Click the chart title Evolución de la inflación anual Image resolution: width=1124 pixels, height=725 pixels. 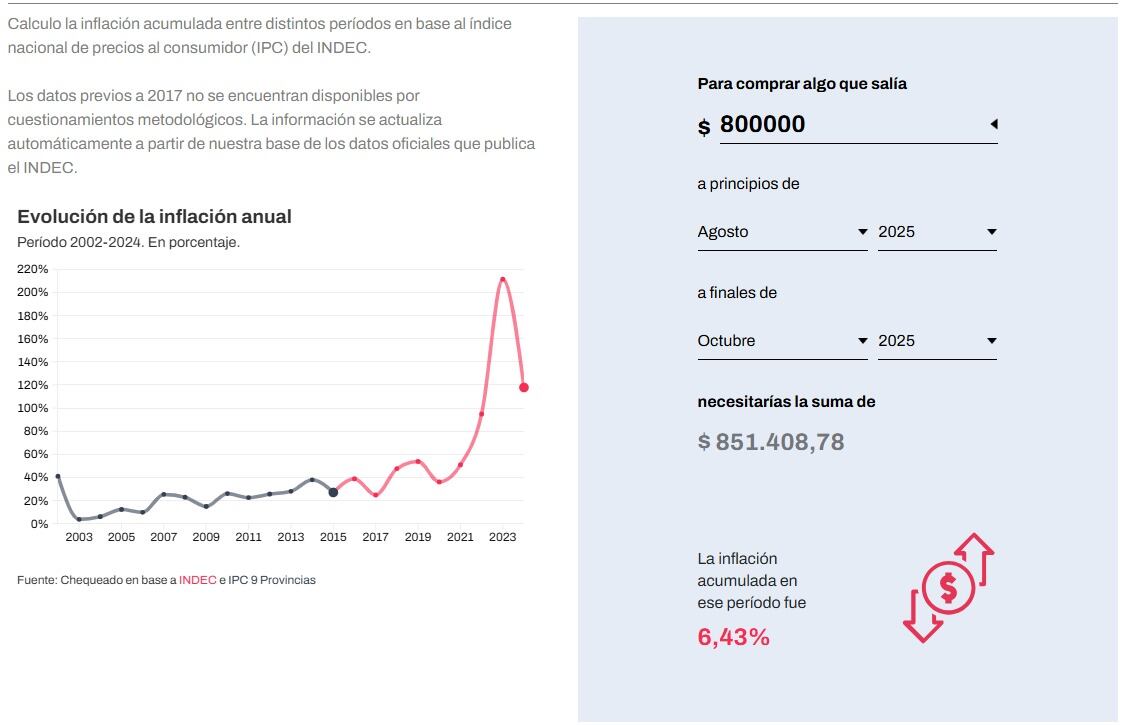coord(154,216)
